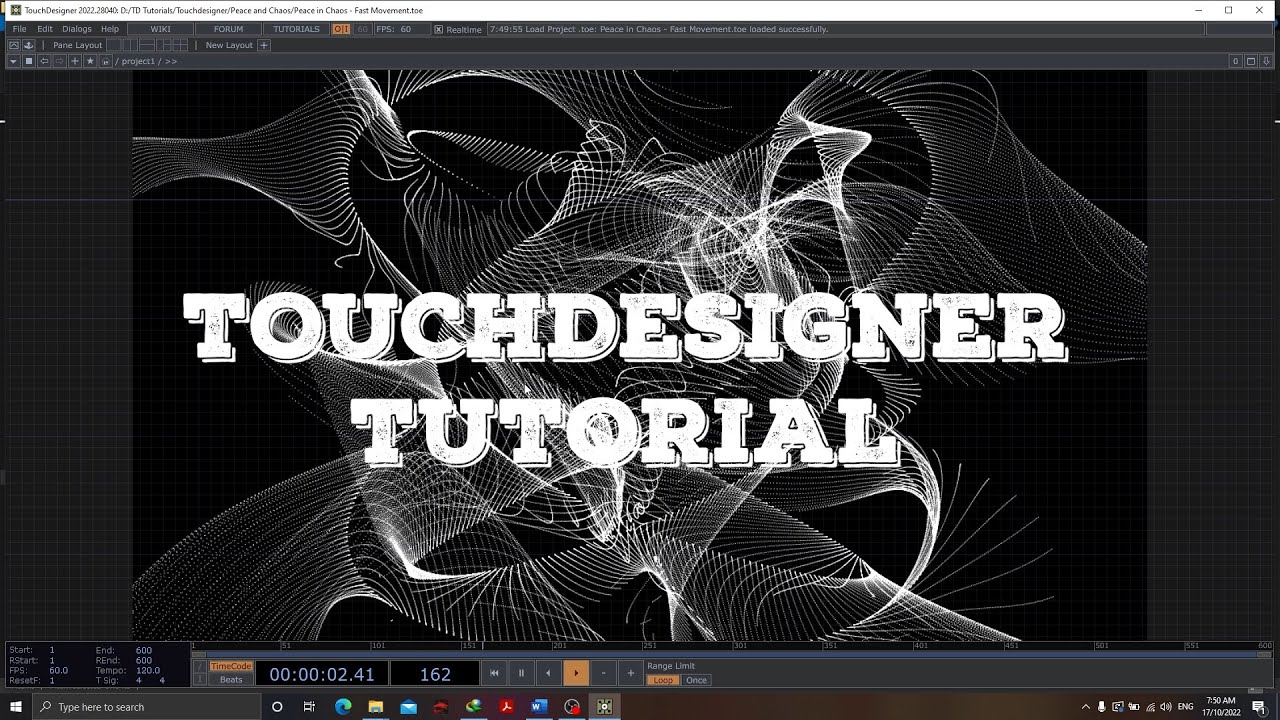Switch timeline display to TimeCode
The image size is (1280, 720).
[x=231, y=666]
